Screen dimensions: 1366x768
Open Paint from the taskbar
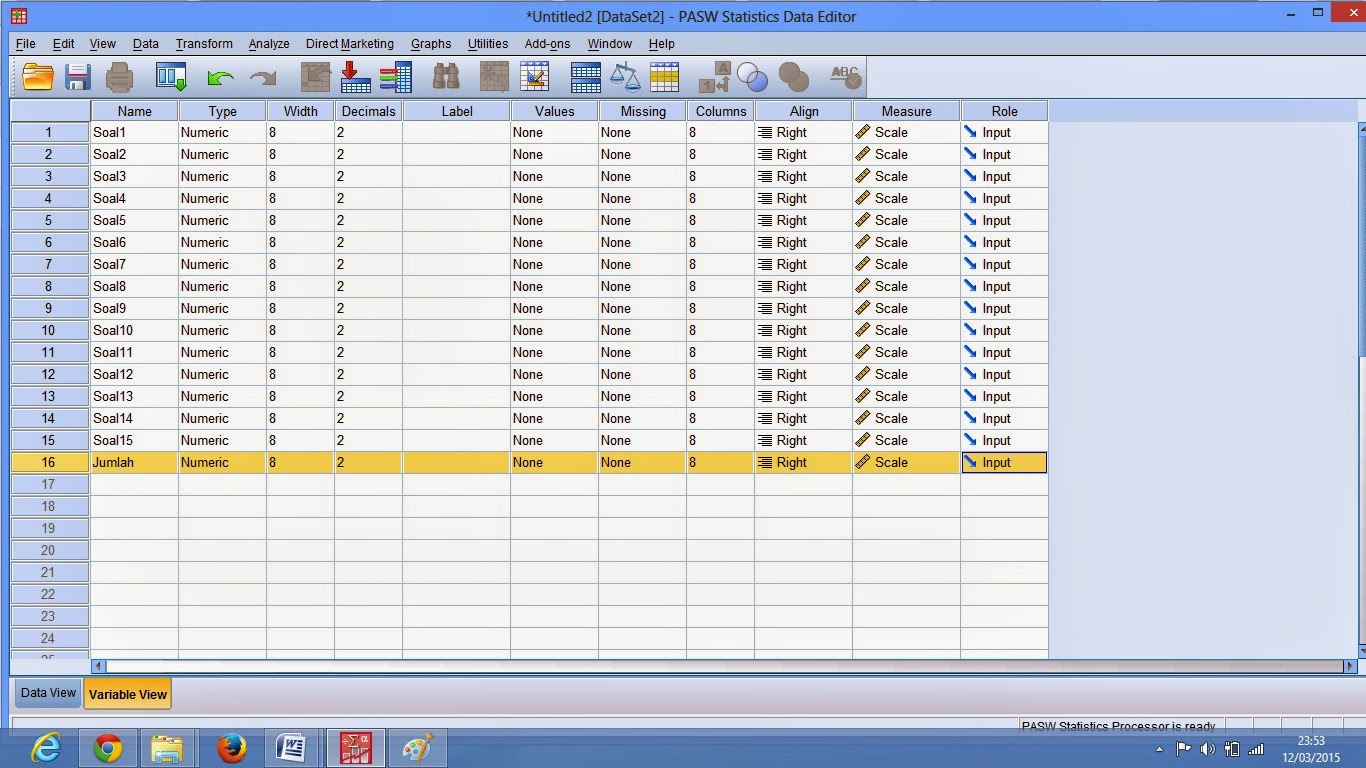(x=417, y=748)
